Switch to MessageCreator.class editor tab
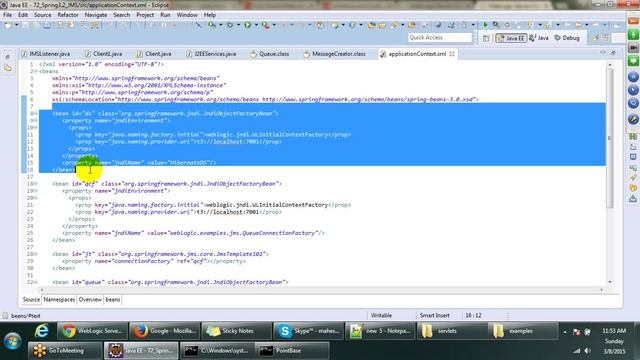This screenshot has height=360, width=640. click(x=335, y=54)
